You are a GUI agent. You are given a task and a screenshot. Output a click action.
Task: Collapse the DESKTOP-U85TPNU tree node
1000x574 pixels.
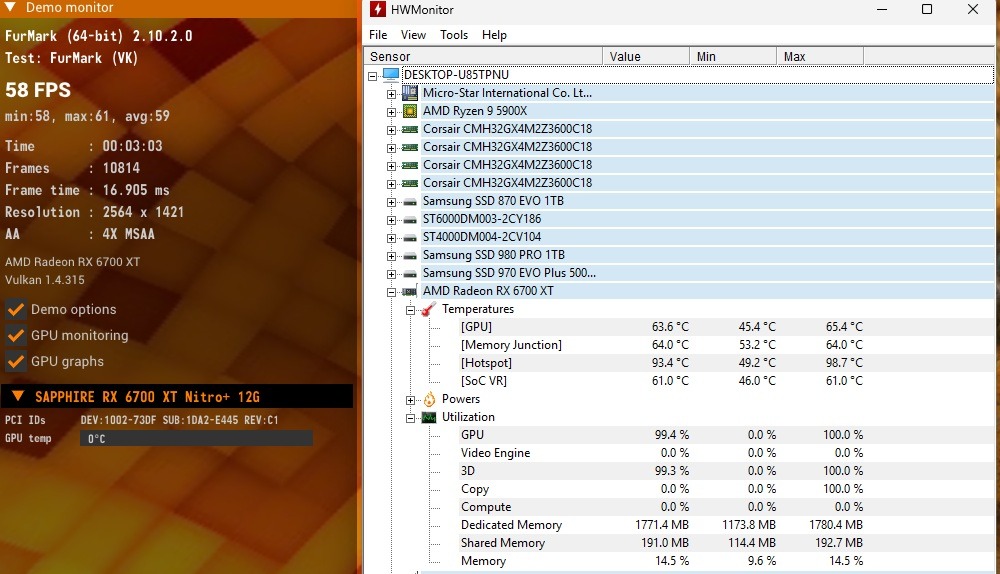coord(372,76)
